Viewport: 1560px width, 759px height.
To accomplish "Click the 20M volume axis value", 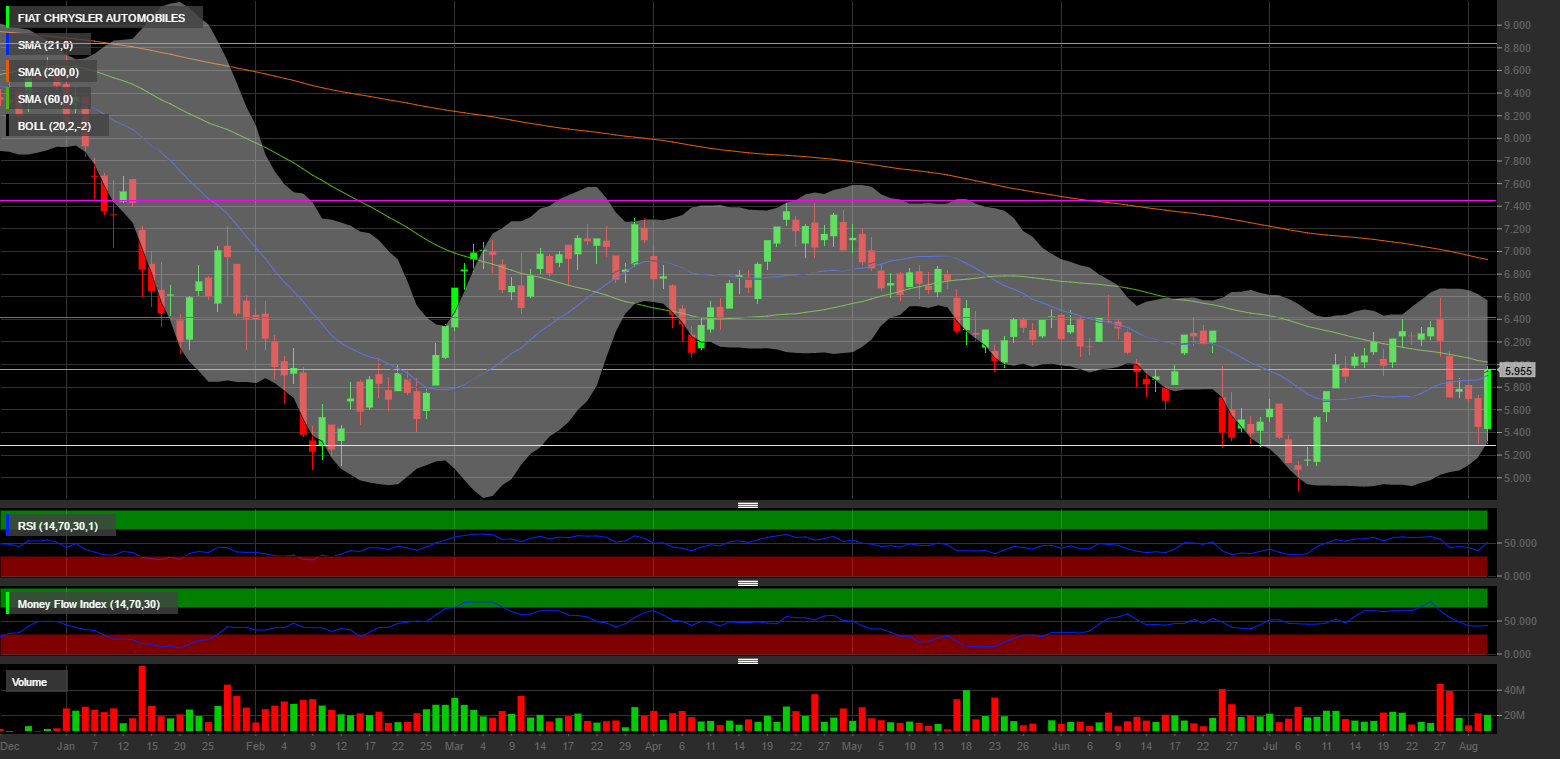I will point(1513,716).
